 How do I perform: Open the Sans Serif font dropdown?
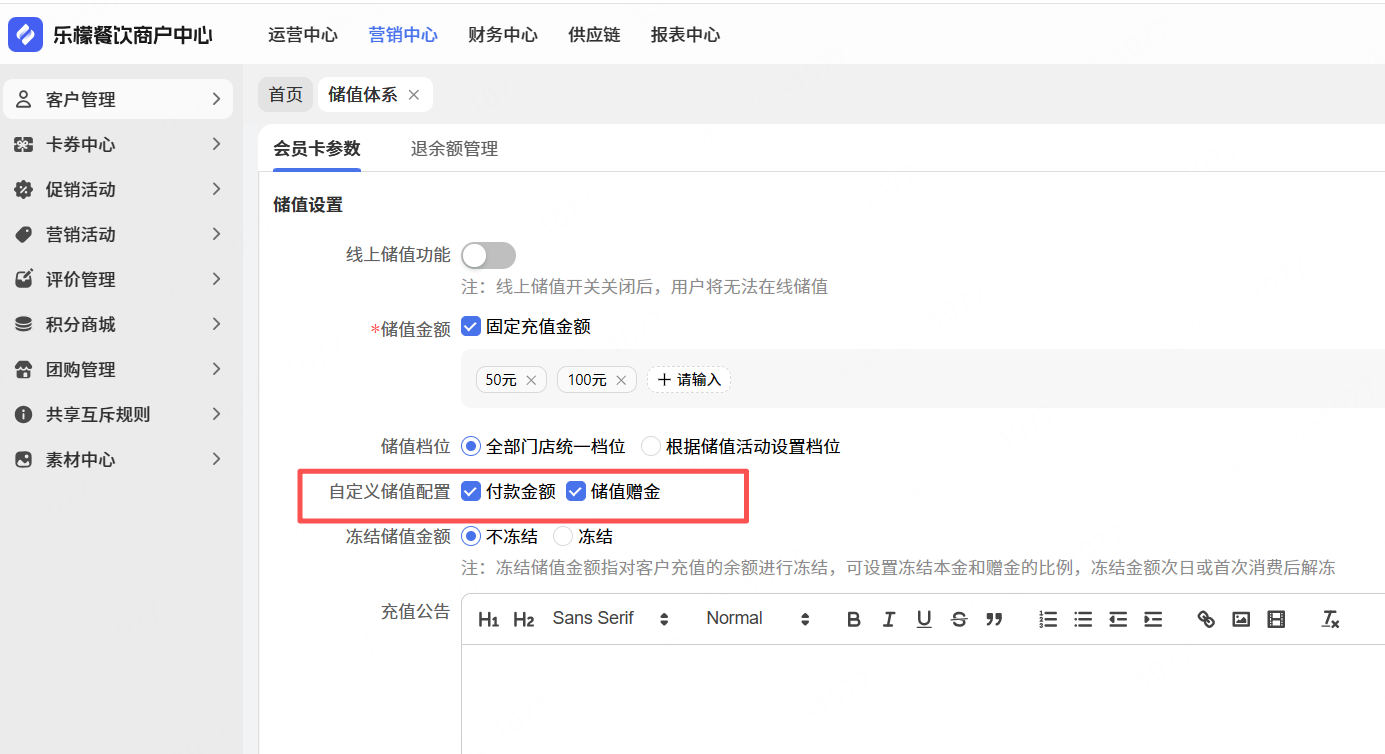pos(610,618)
